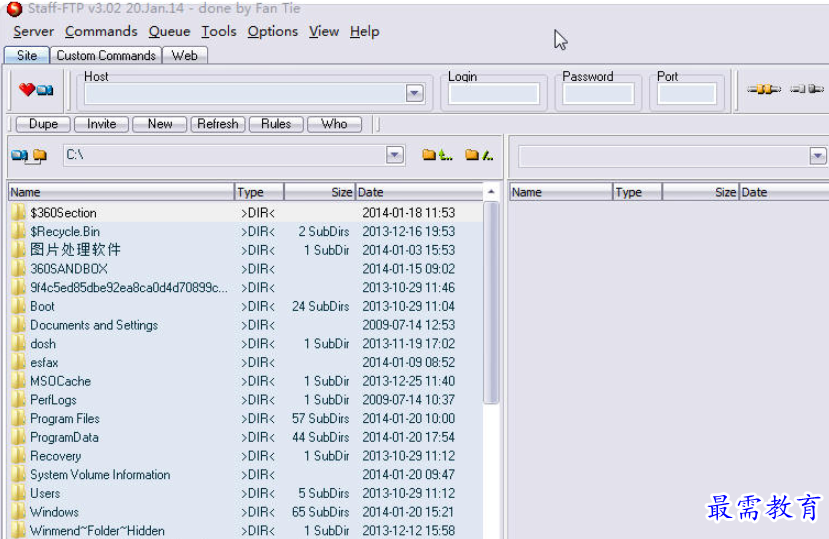Open the Help menu
Image resolution: width=829 pixels, height=539 pixels.
(x=364, y=32)
